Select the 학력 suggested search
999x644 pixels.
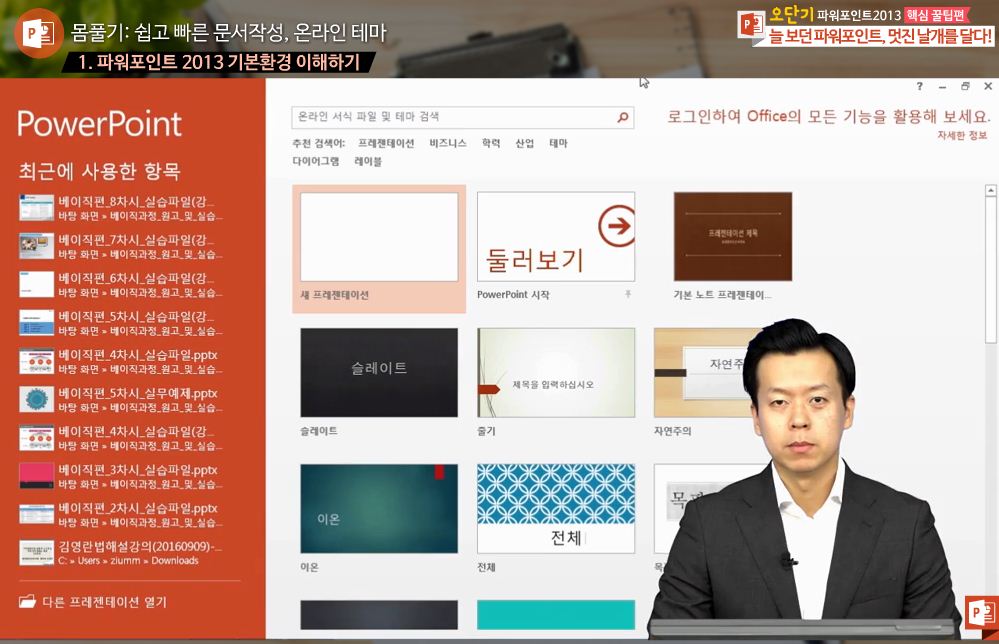click(x=491, y=143)
